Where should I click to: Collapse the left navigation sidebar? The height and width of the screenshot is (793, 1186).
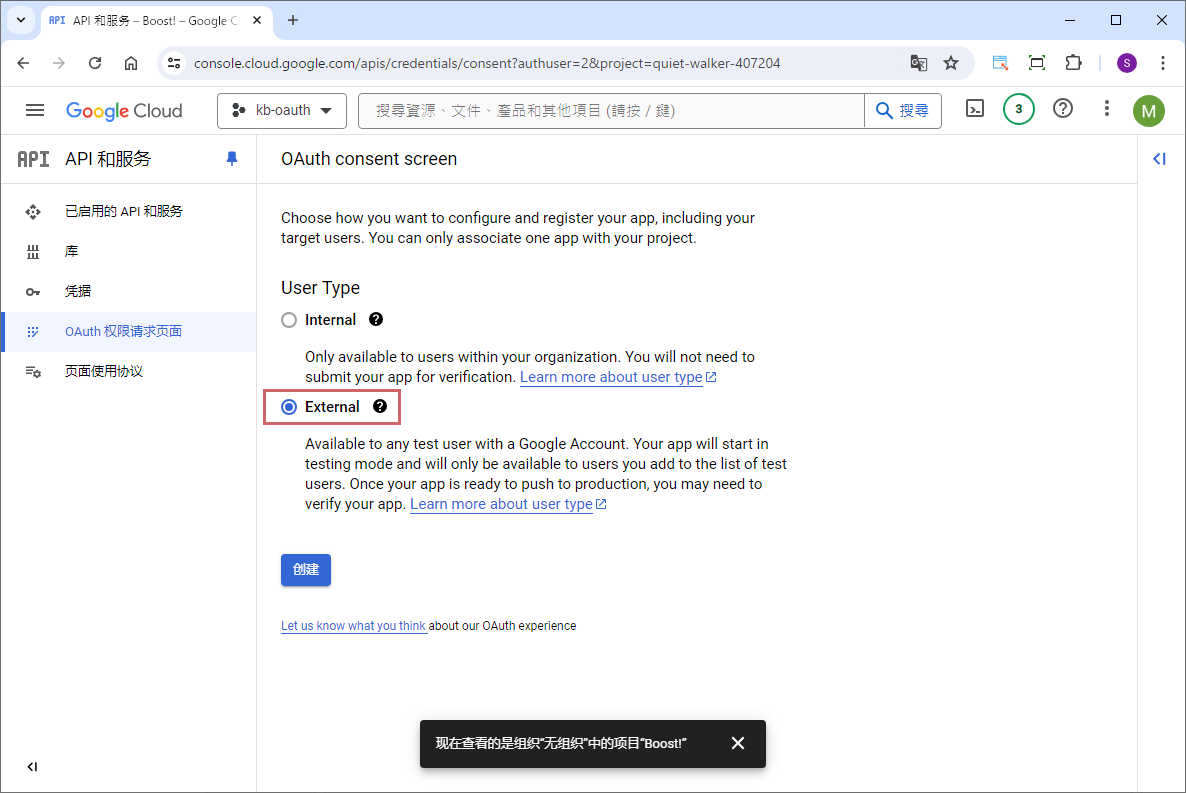click(32, 767)
